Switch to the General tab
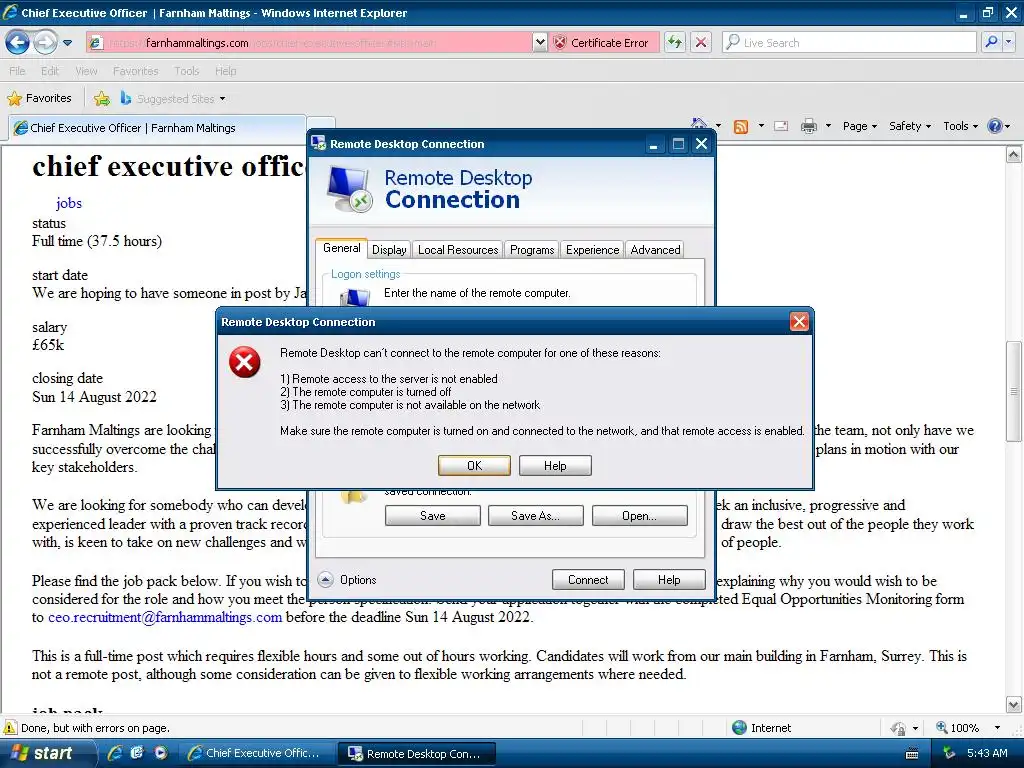Image resolution: width=1024 pixels, height=768 pixels. [x=342, y=248]
